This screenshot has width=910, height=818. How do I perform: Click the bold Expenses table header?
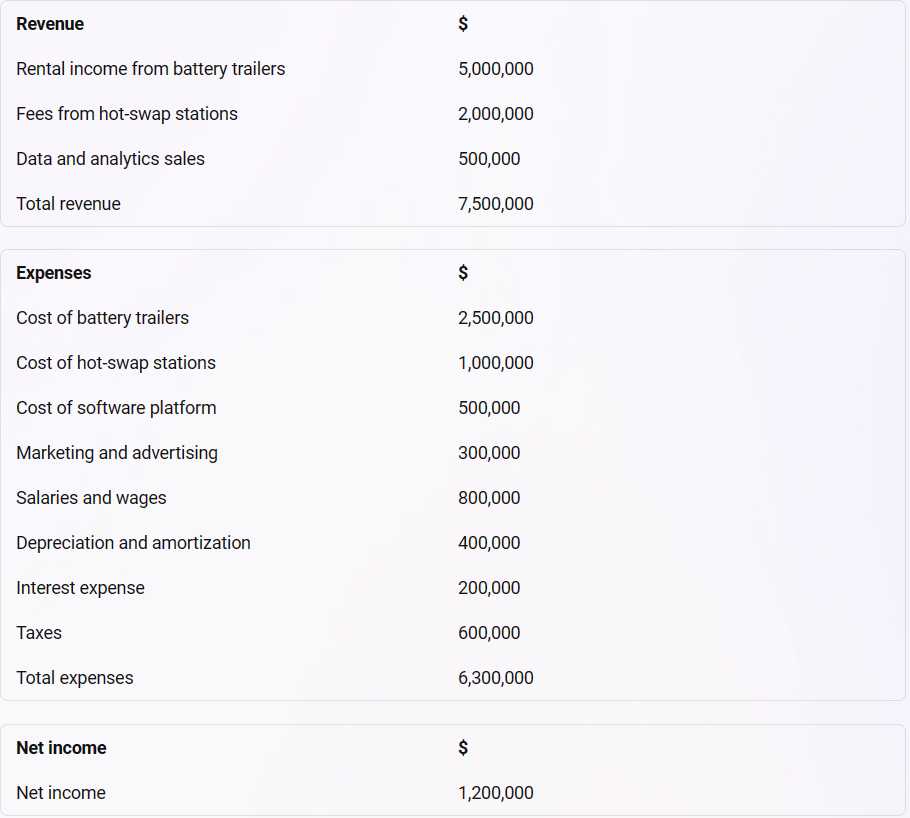tap(53, 273)
